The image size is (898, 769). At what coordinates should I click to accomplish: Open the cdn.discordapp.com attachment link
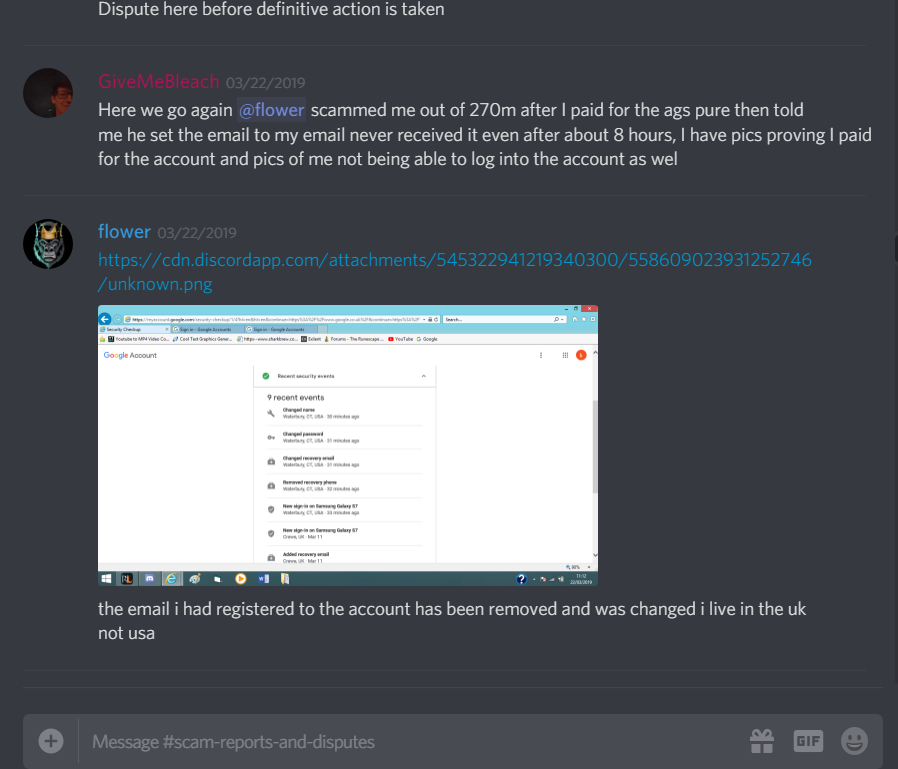(x=455, y=271)
